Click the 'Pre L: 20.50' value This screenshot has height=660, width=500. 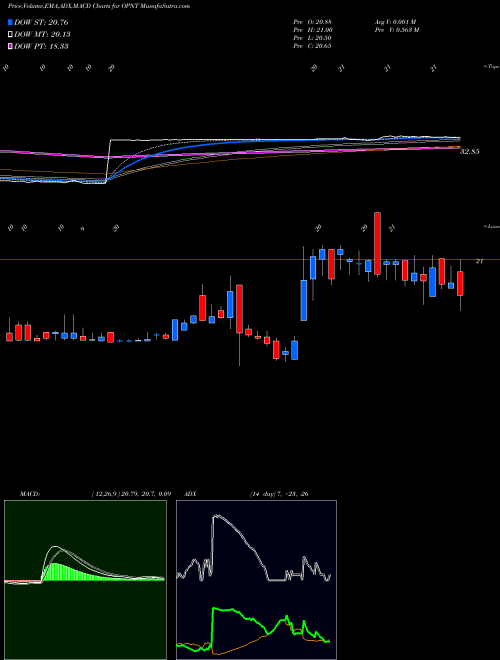(x=312, y=38)
